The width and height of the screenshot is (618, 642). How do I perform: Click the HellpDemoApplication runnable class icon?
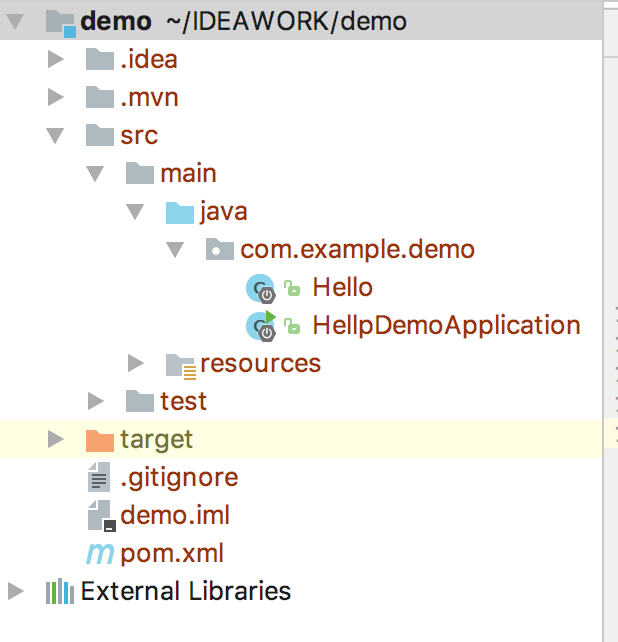[260, 326]
